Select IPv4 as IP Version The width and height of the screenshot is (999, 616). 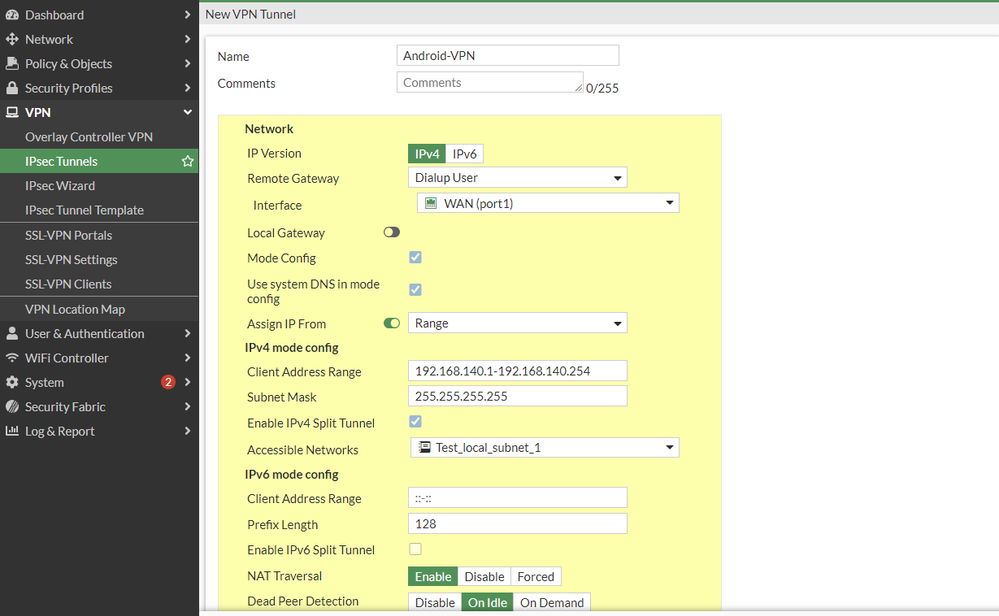(x=427, y=154)
